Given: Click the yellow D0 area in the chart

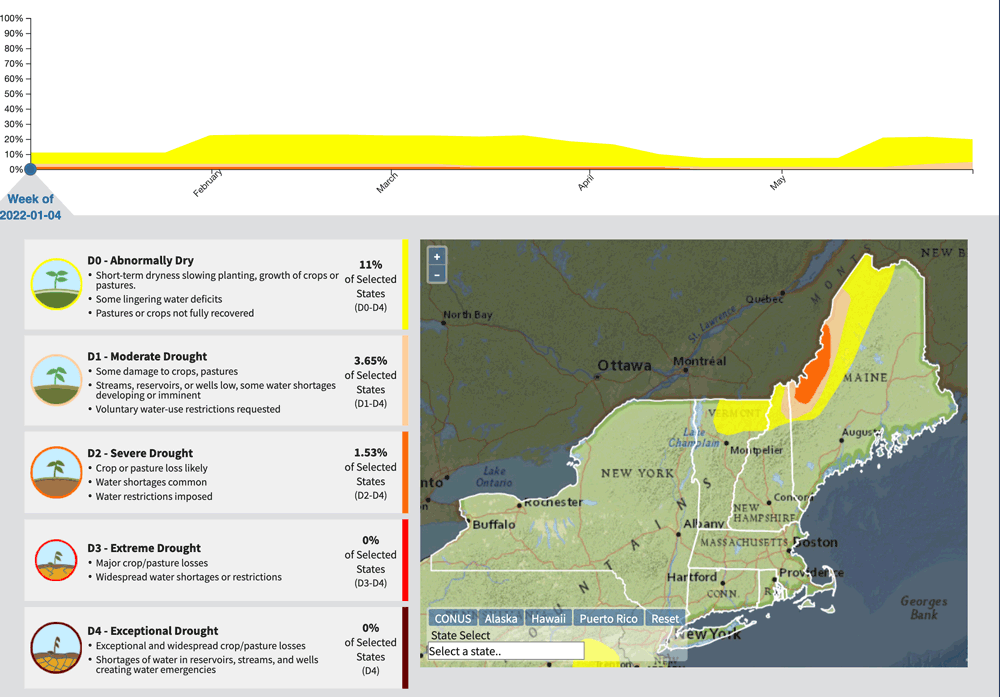Looking at the screenshot, I should 383,150.
